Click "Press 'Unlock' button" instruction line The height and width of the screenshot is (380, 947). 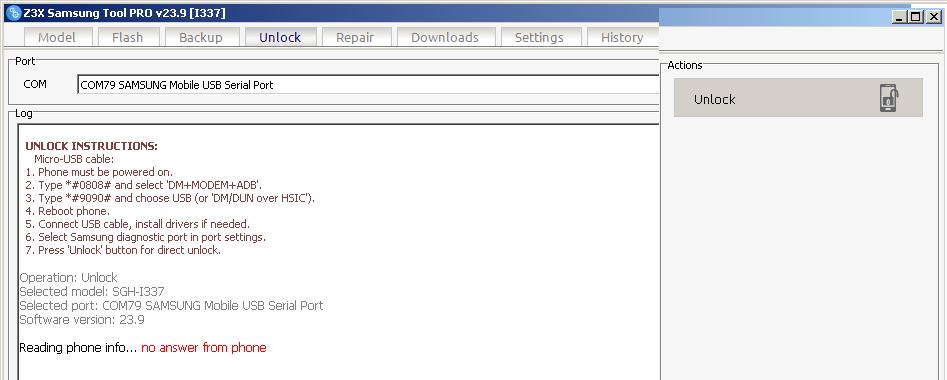(123, 250)
